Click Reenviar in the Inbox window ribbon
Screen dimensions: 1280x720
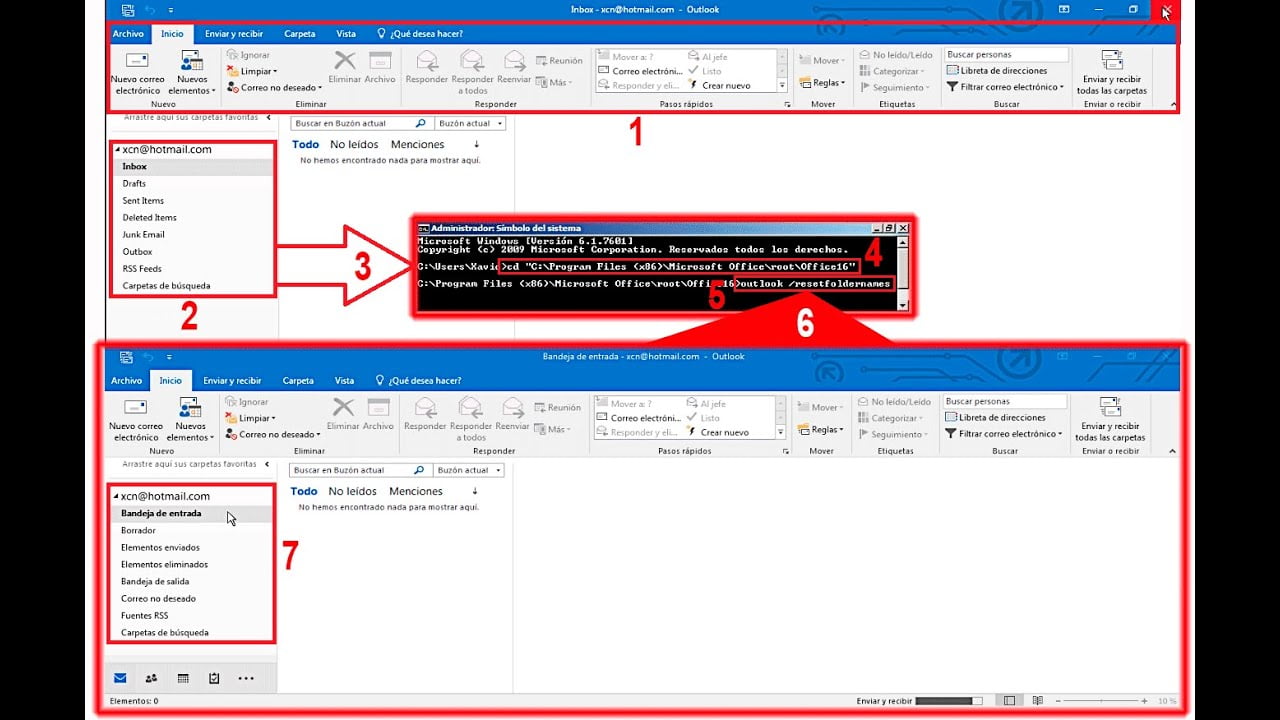[x=514, y=67]
